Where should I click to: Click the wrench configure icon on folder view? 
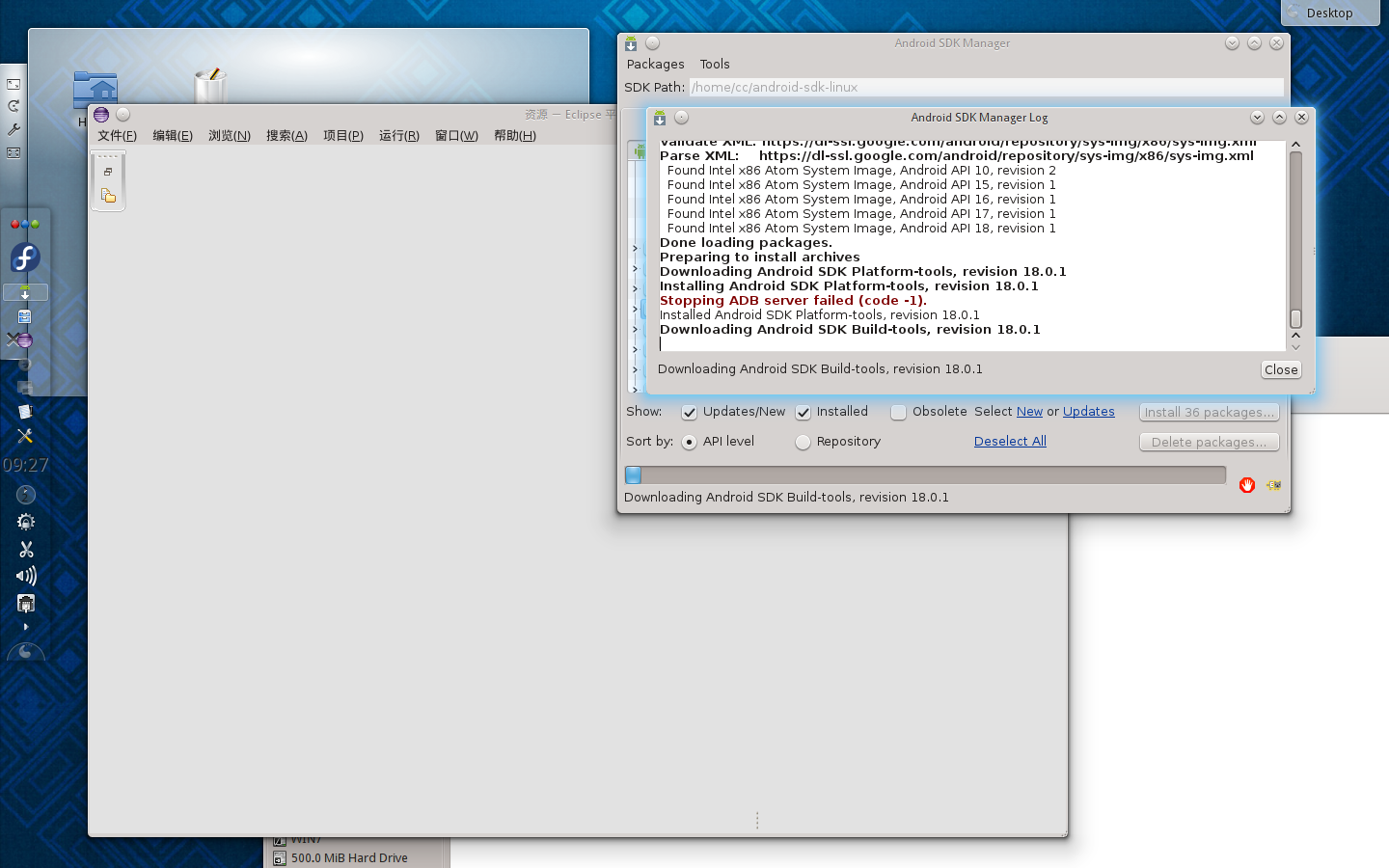(x=14, y=129)
